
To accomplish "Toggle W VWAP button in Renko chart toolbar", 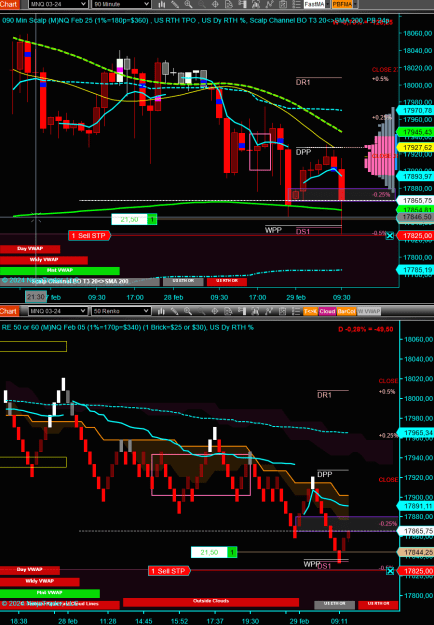I will (369, 311).
